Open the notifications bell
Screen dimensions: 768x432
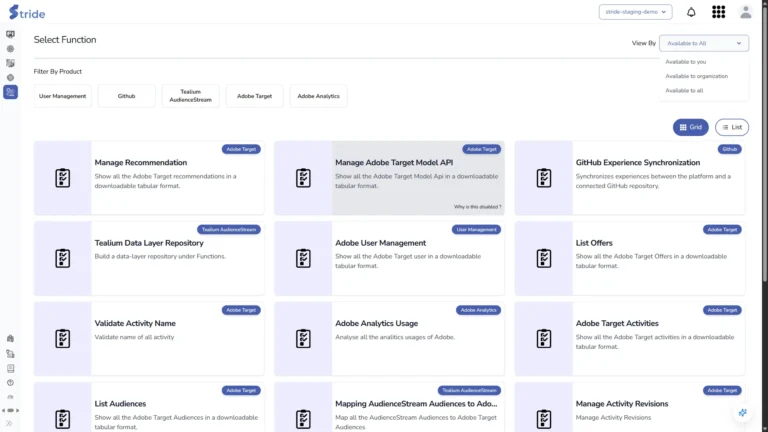tap(691, 12)
